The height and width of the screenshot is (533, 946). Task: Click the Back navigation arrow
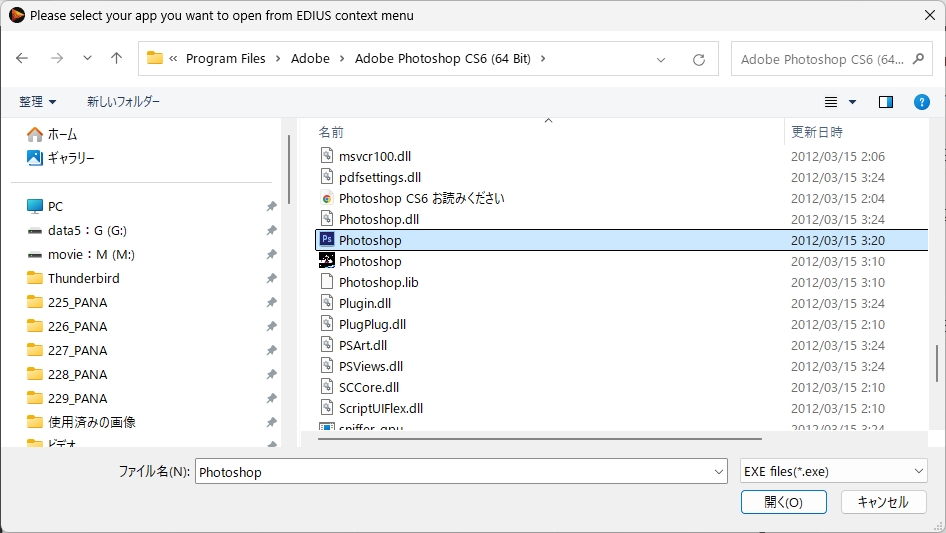pos(23,59)
